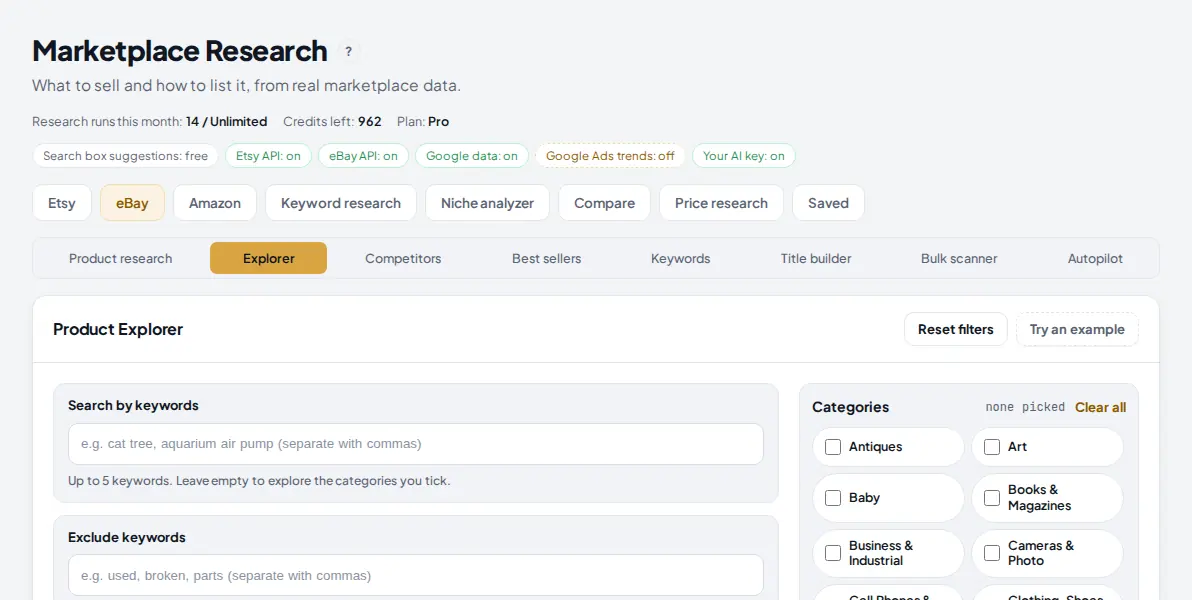Tick the Art category checkbox
1192x600 pixels.
(x=992, y=447)
